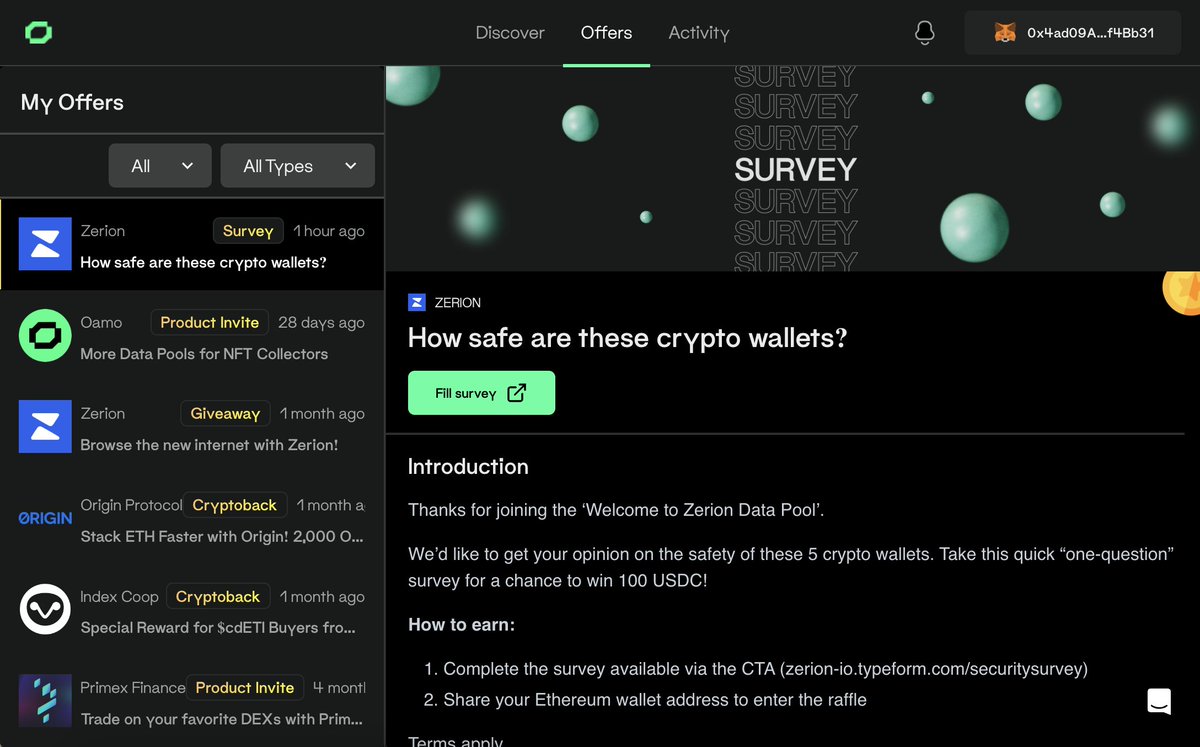The image size is (1200, 747).
Task: Click the Giveaway badge on Browse the new internet
Action: (x=225, y=413)
